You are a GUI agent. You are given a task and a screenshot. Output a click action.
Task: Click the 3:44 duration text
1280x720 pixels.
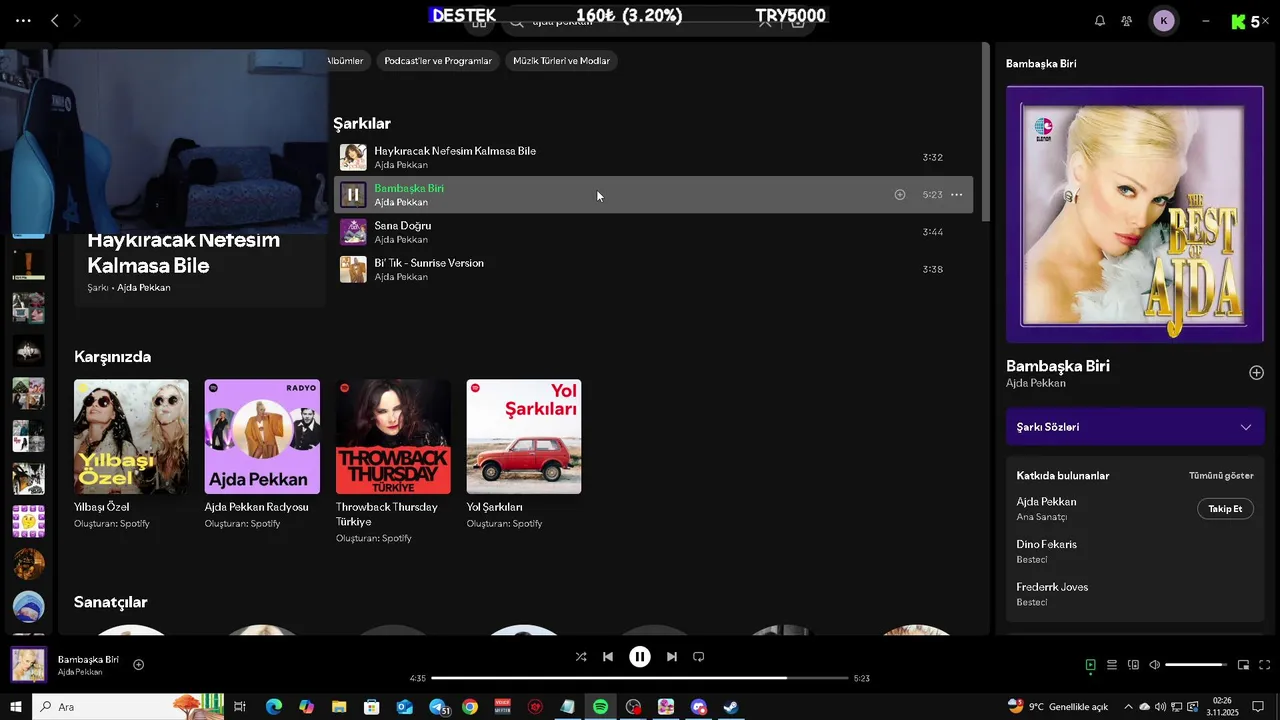click(x=933, y=232)
